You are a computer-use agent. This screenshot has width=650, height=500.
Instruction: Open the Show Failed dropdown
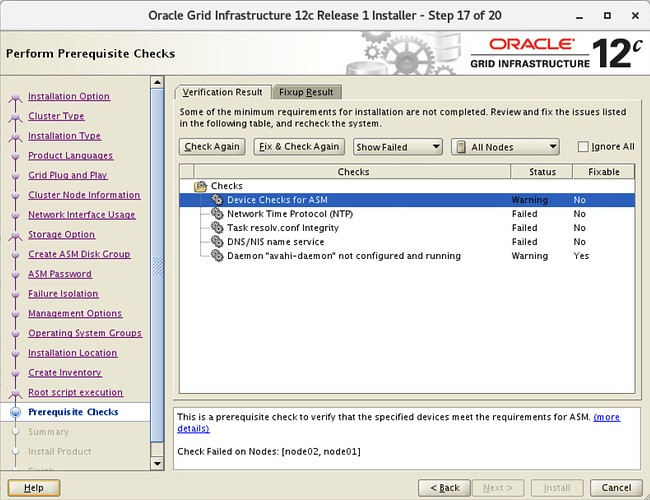[398, 147]
